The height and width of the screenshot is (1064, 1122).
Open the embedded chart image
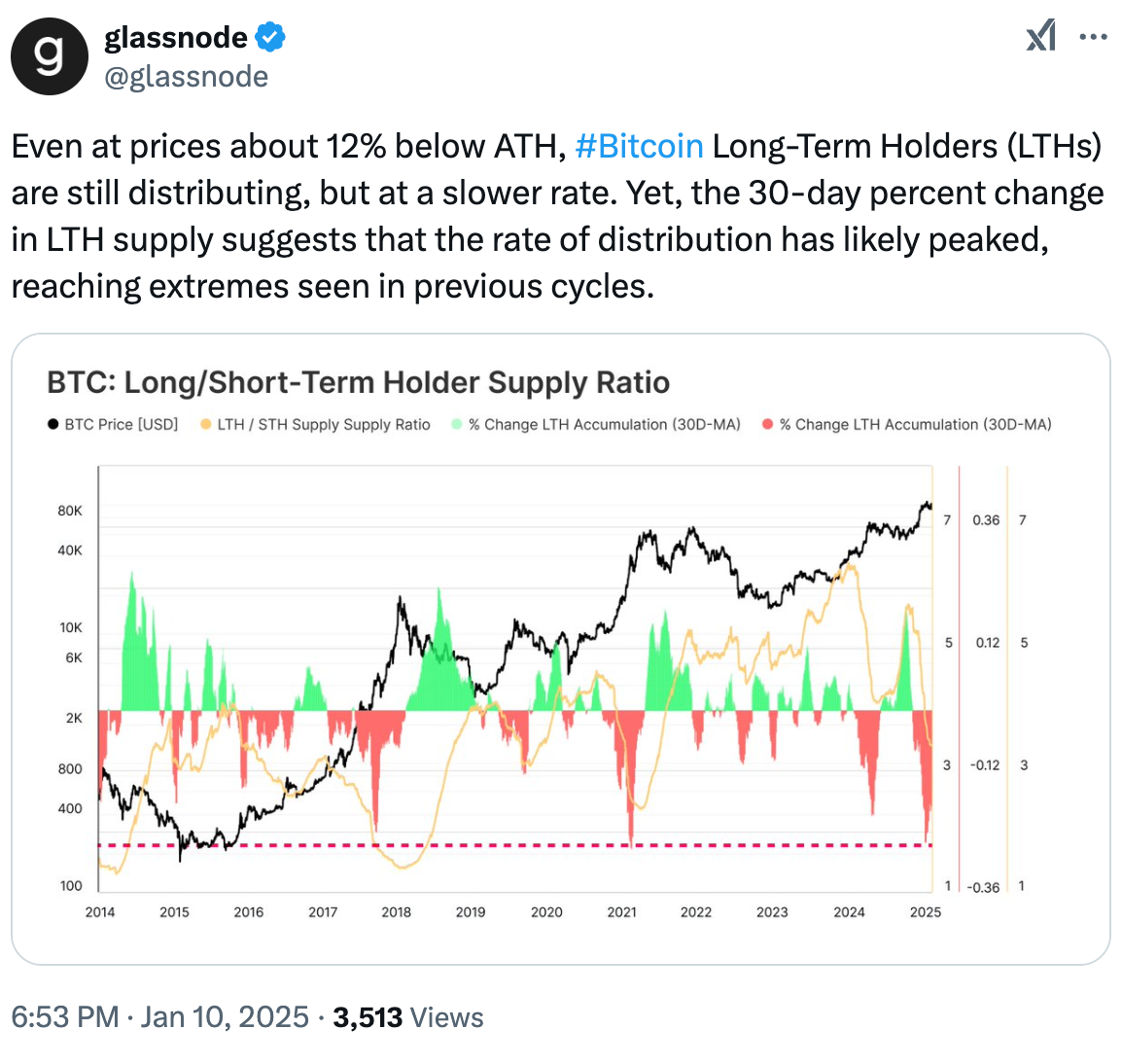[x=560, y=681]
